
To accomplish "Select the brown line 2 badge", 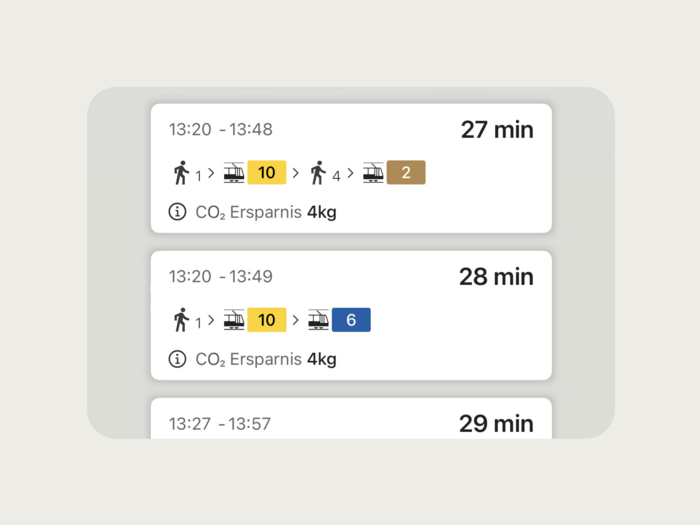I will tap(406, 173).
